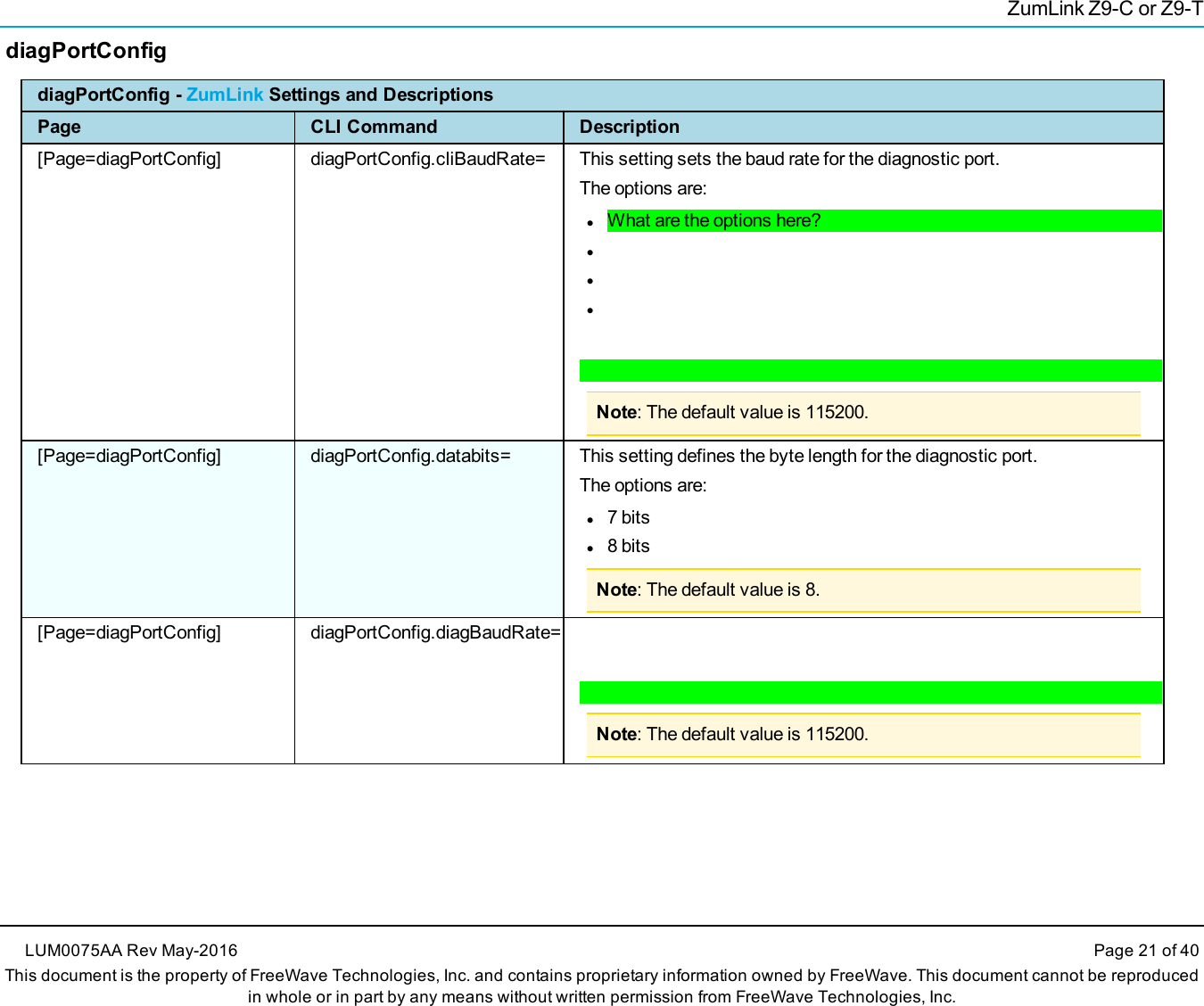Select diagPortConfig.diagBaudRate= command text

[435, 632]
